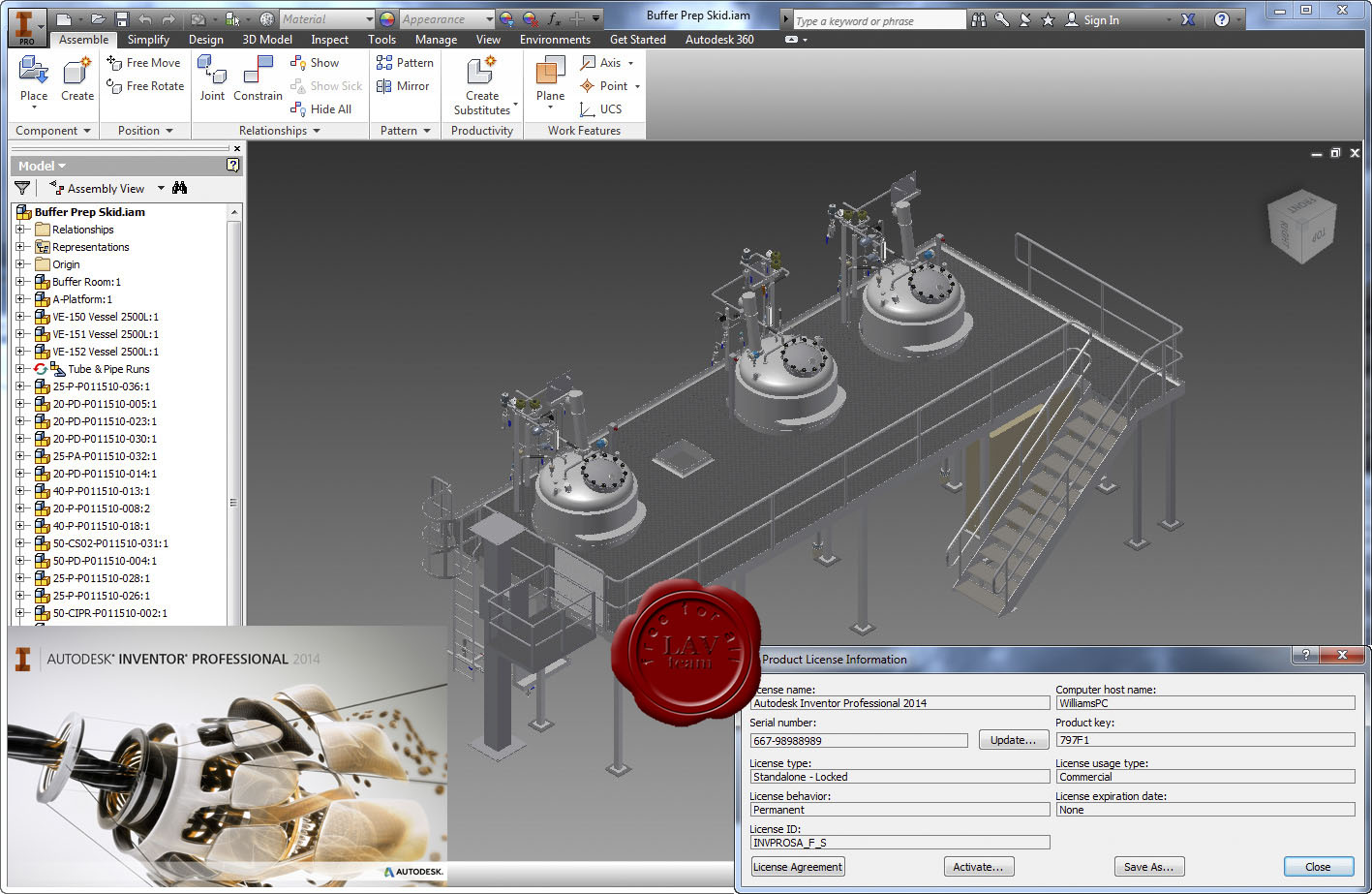This screenshot has width=1372, height=894.
Task: Create a new file from Quick Access toolbar
Action: point(62,19)
